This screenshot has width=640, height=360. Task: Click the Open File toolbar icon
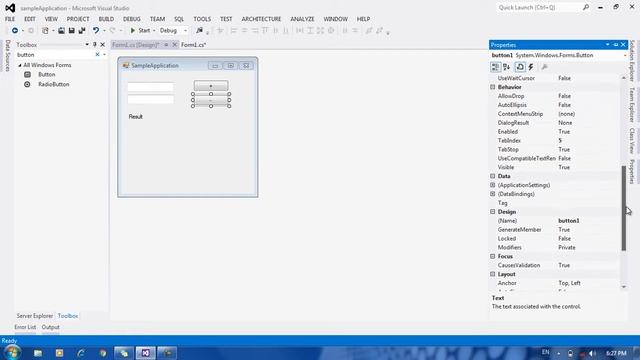[x=61, y=31]
